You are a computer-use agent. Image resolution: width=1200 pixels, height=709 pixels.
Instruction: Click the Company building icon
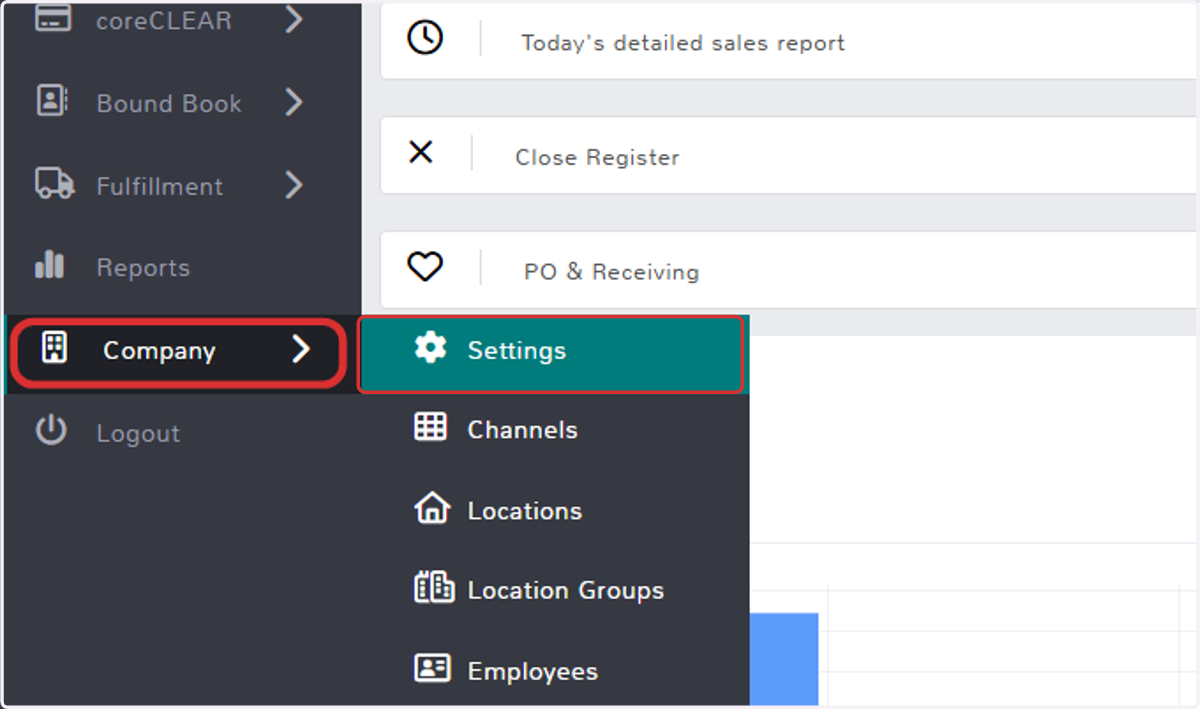pos(54,348)
